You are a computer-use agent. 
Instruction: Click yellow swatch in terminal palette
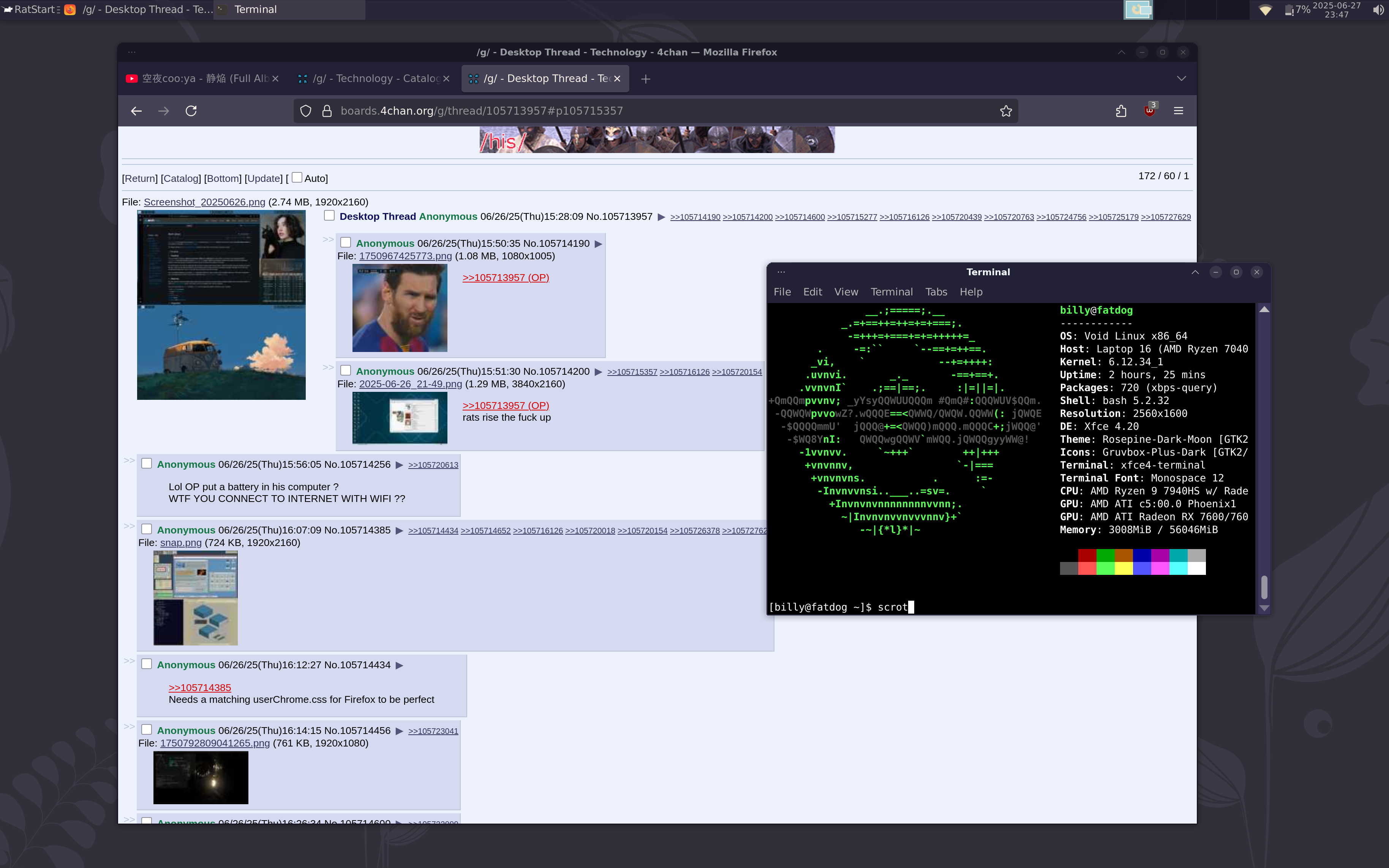1124,568
